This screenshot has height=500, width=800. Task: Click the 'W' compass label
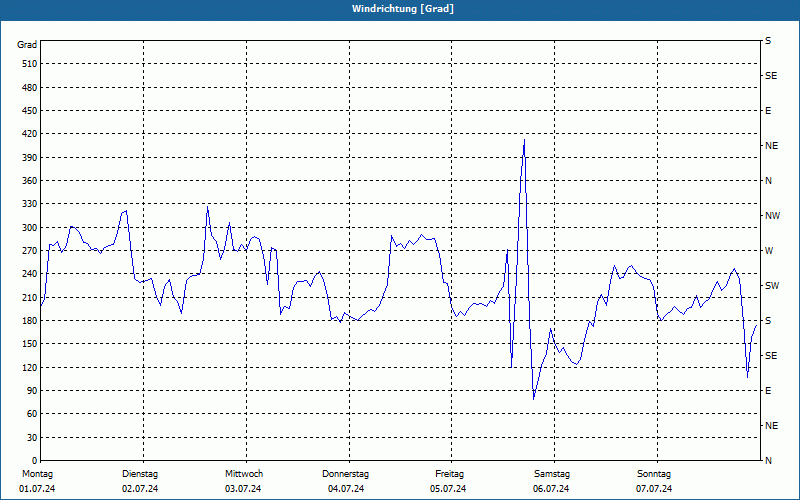(x=769, y=251)
